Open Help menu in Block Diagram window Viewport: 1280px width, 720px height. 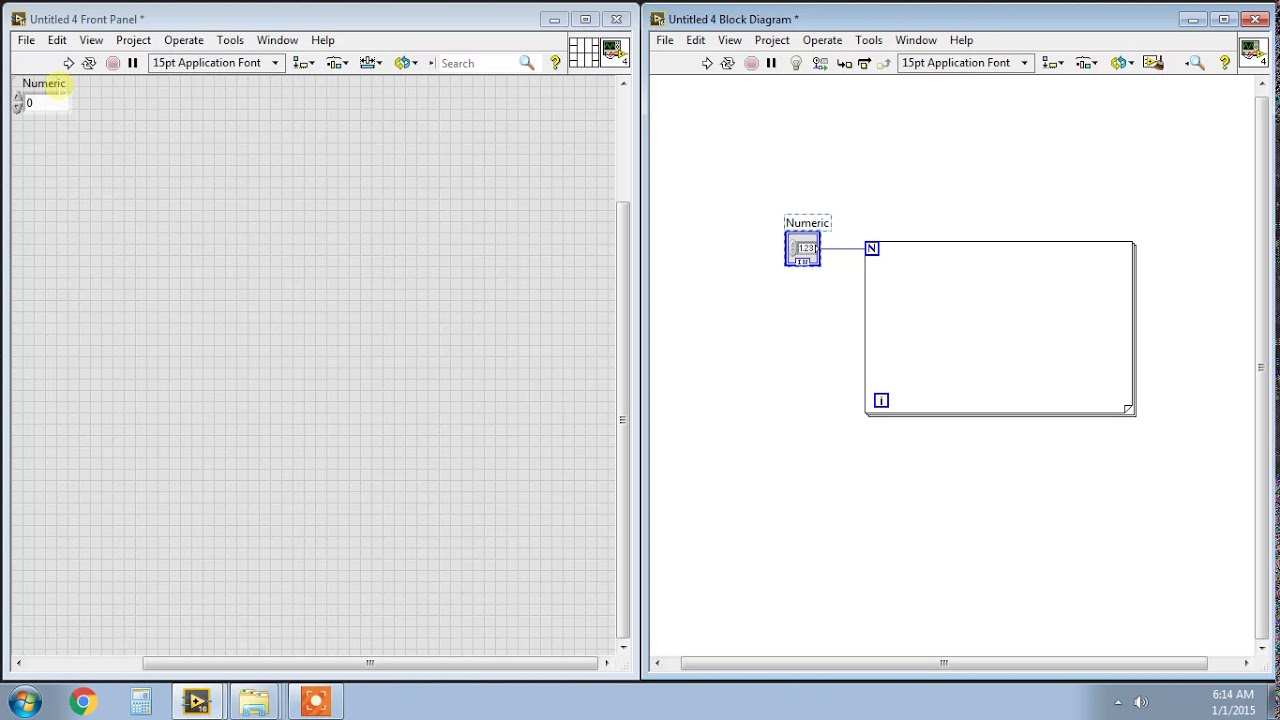(961, 40)
